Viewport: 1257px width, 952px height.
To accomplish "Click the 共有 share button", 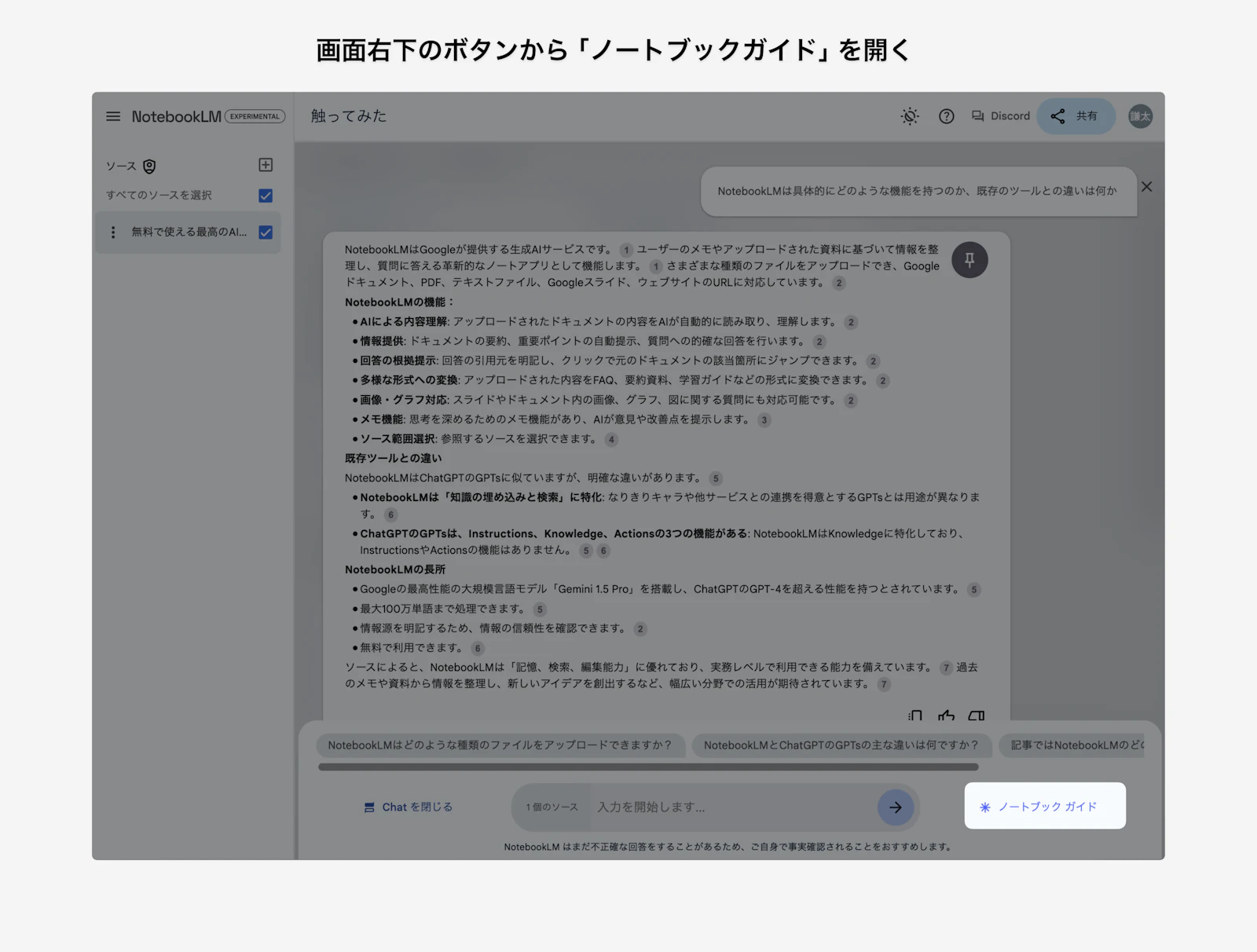I will coord(1076,116).
